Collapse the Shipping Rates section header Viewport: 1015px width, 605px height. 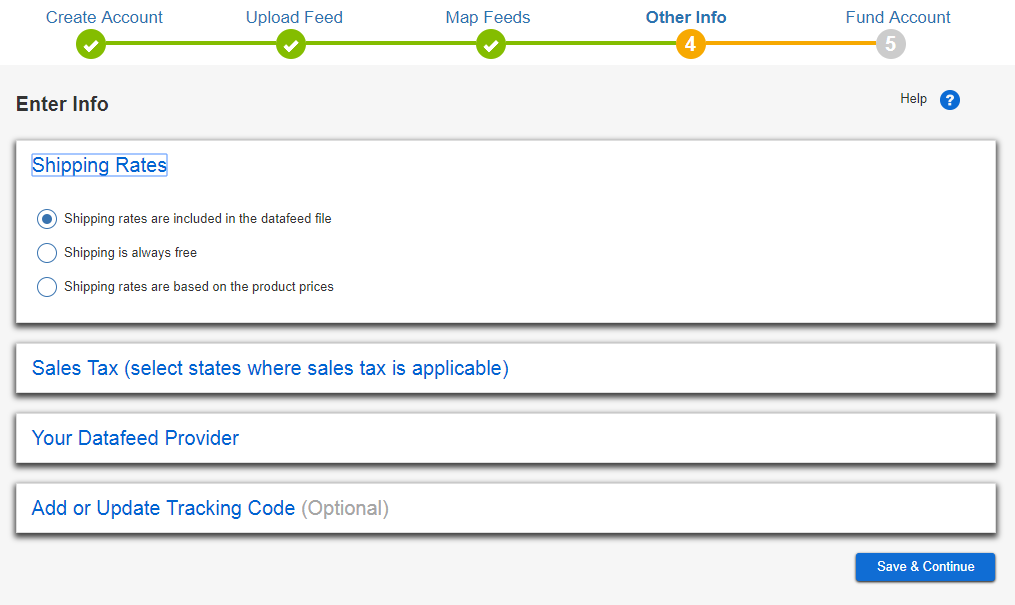[100, 165]
